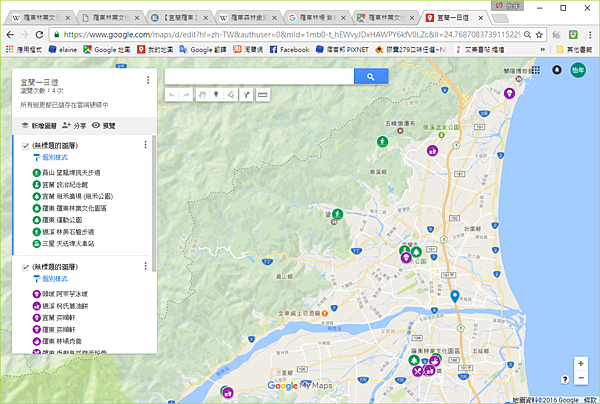Select the undo arrow in map toolbar
This screenshot has width=600, height=404.
click(x=172, y=95)
